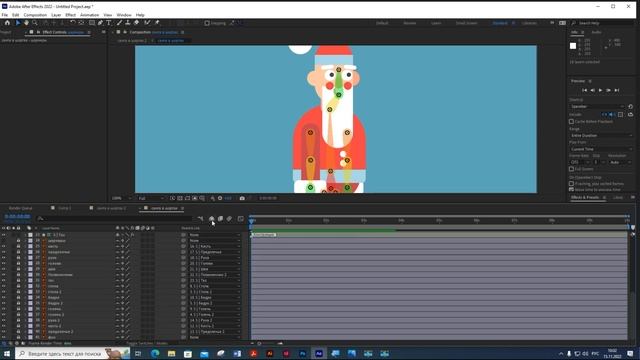Click the composition mini-flowchart icon in timeline
This screenshot has height=360, width=640.
200,219
